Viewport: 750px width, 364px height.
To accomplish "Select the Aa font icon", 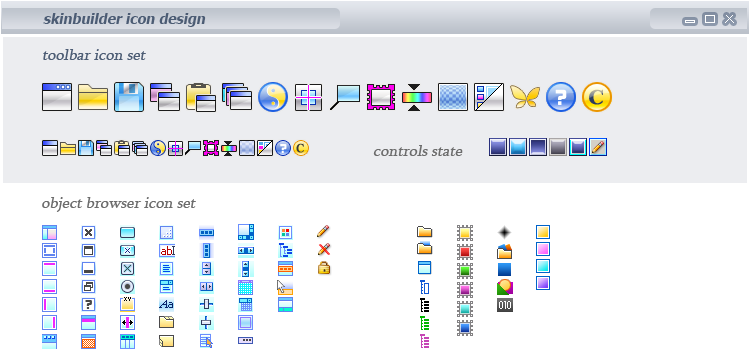I will point(166,304).
